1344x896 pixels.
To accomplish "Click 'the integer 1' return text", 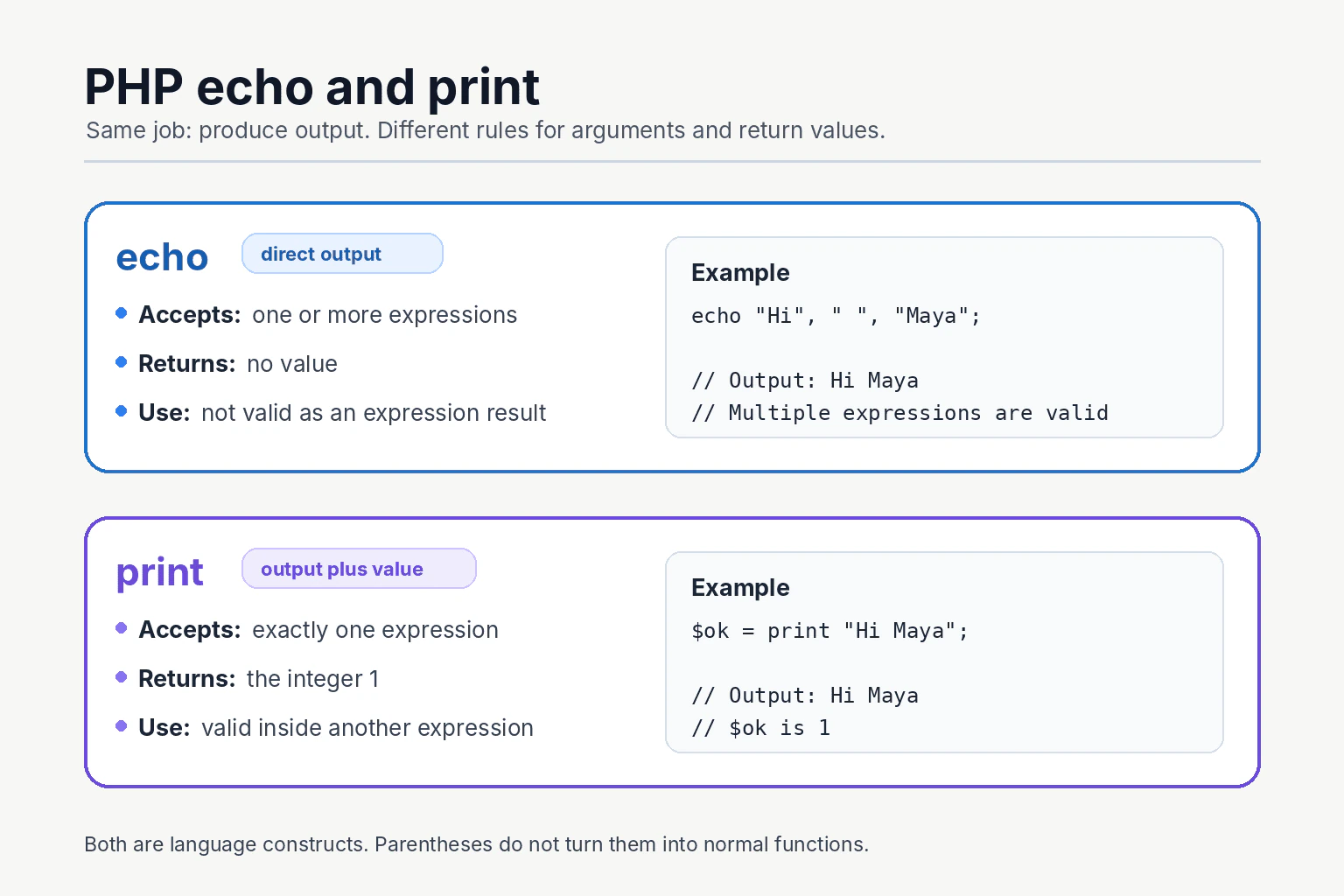I will (x=313, y=679).
